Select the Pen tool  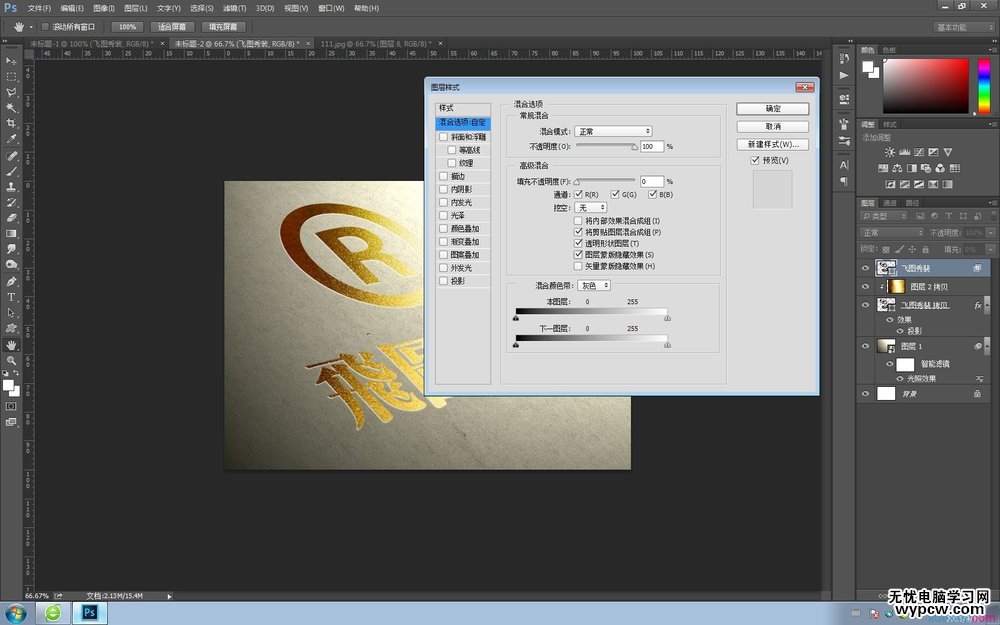pos(11,281)
